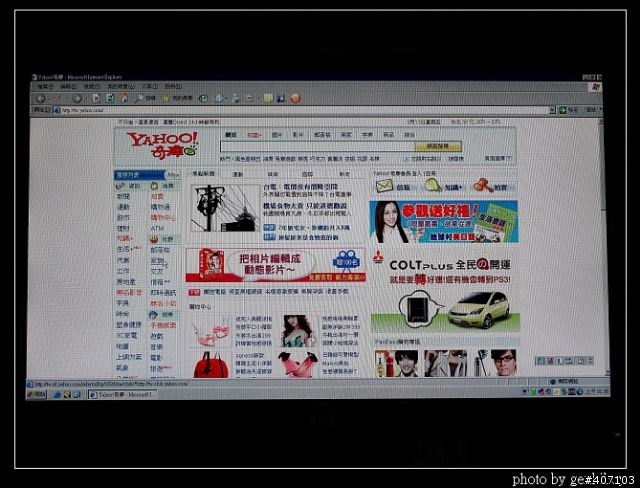Viewport: 640px width, 488px height.
Task: Open the Tools menu in Internet Explorer
Action: [x=150, y=87]
